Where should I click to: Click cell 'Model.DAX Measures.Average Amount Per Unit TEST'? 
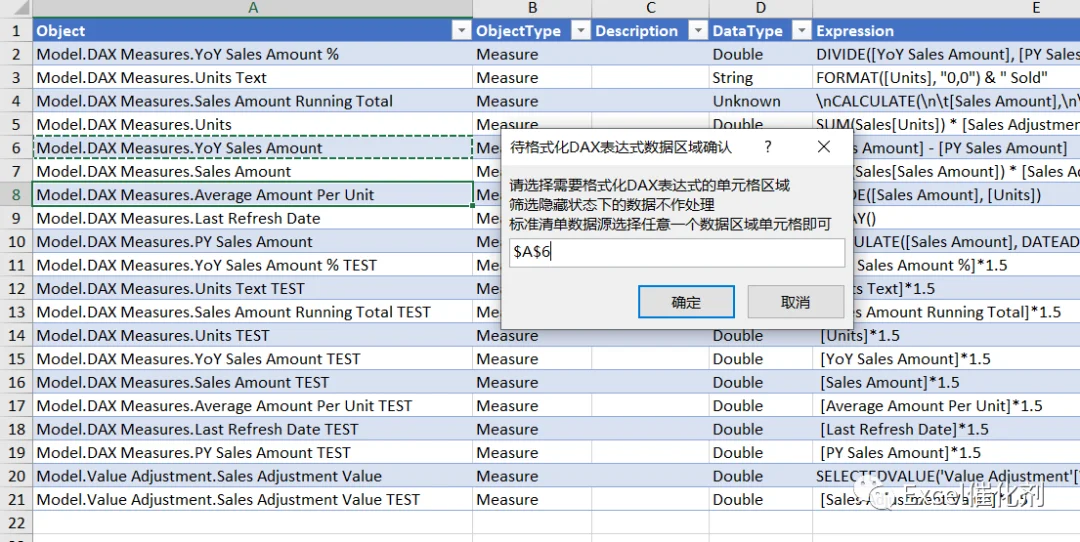(x=253, y=406)
